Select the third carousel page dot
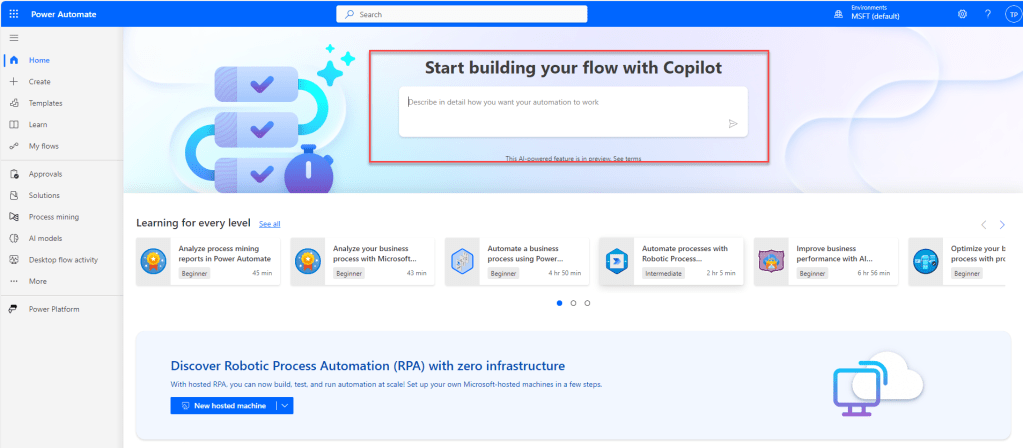 (587, 302)
